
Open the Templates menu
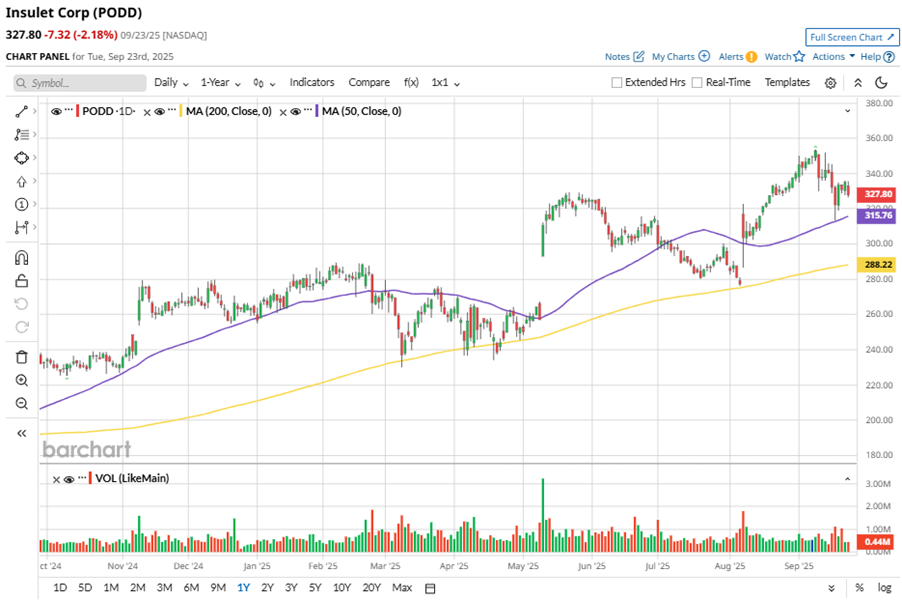click(x=787, y=82)
